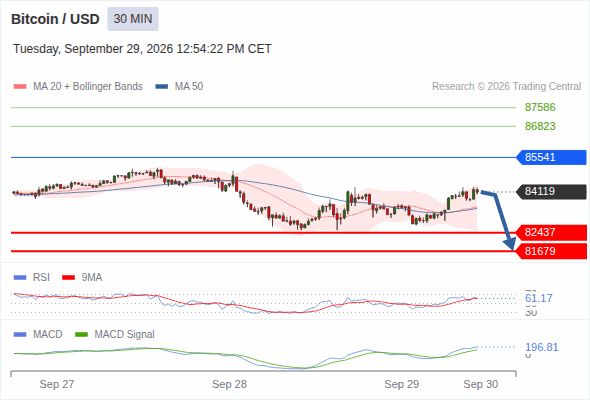Click the 87586 resistance level label
The width and height of the screenshot is (590, 400).
[x=540, y=107]
